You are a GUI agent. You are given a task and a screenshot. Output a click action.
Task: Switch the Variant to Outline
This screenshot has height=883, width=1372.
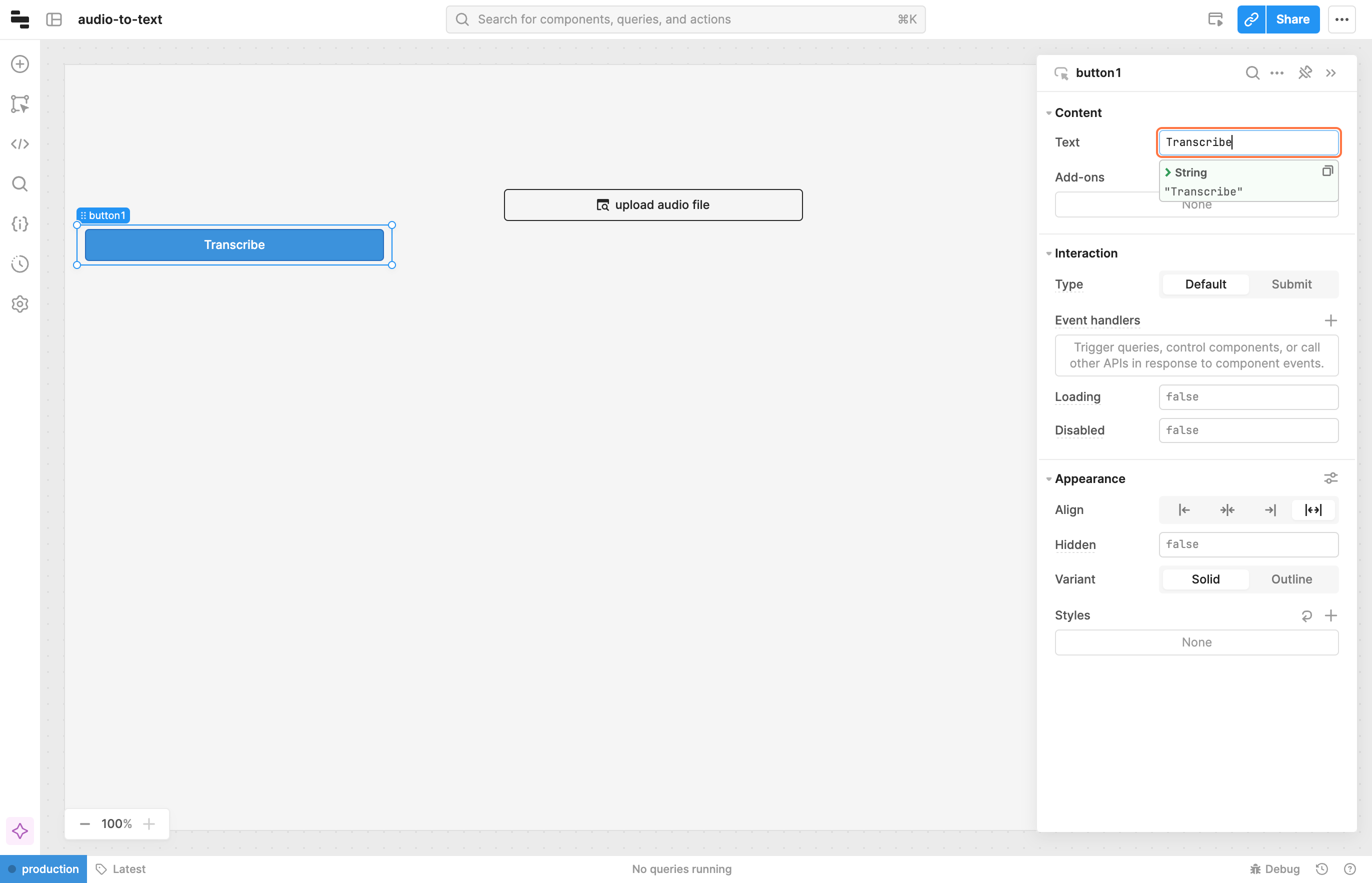(1291, 579)
